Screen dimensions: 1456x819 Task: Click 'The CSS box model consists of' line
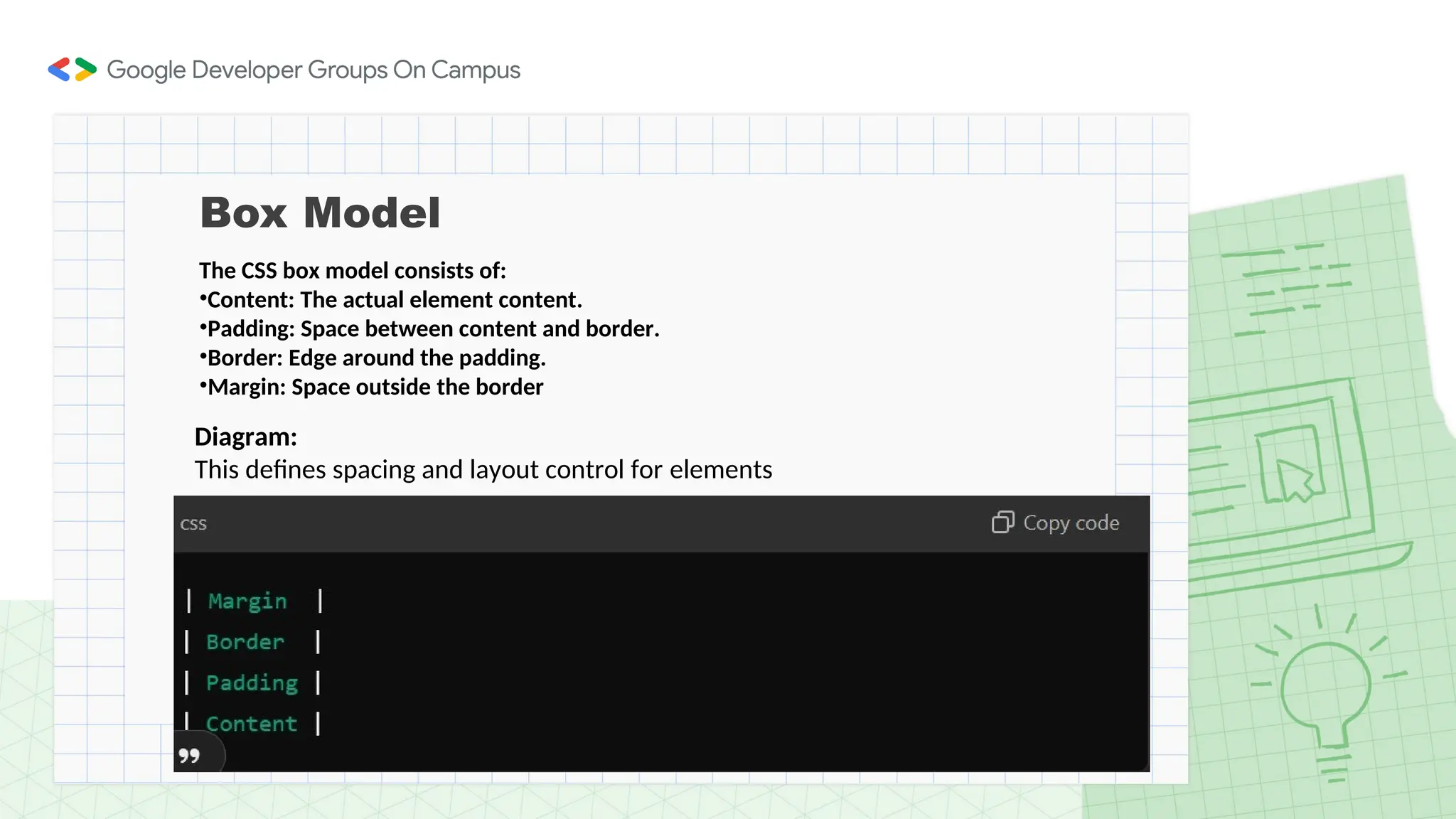[x=353, y=271]
